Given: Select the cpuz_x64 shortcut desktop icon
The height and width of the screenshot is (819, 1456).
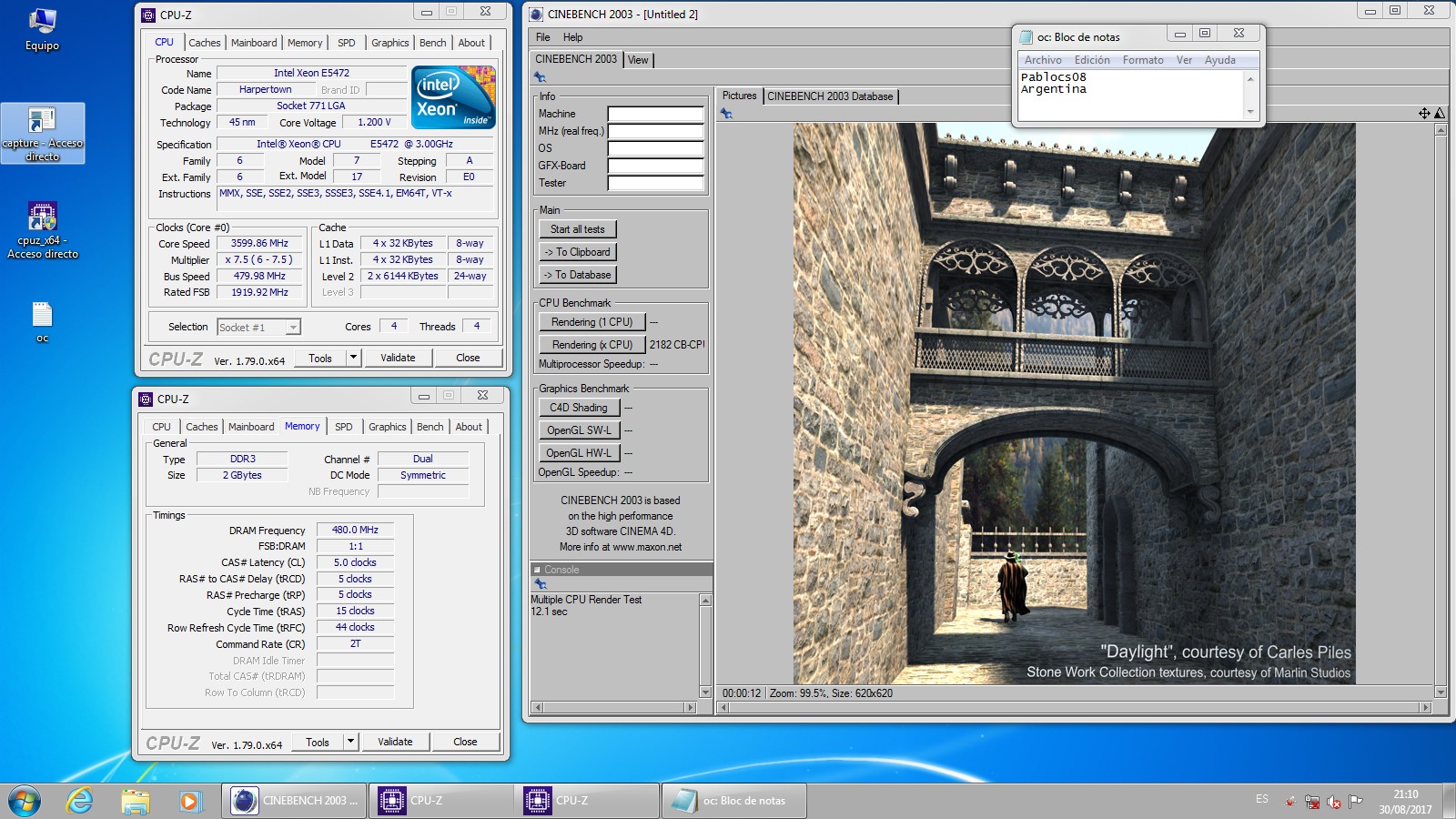Looking at the screenshot, I should (43, 230).
